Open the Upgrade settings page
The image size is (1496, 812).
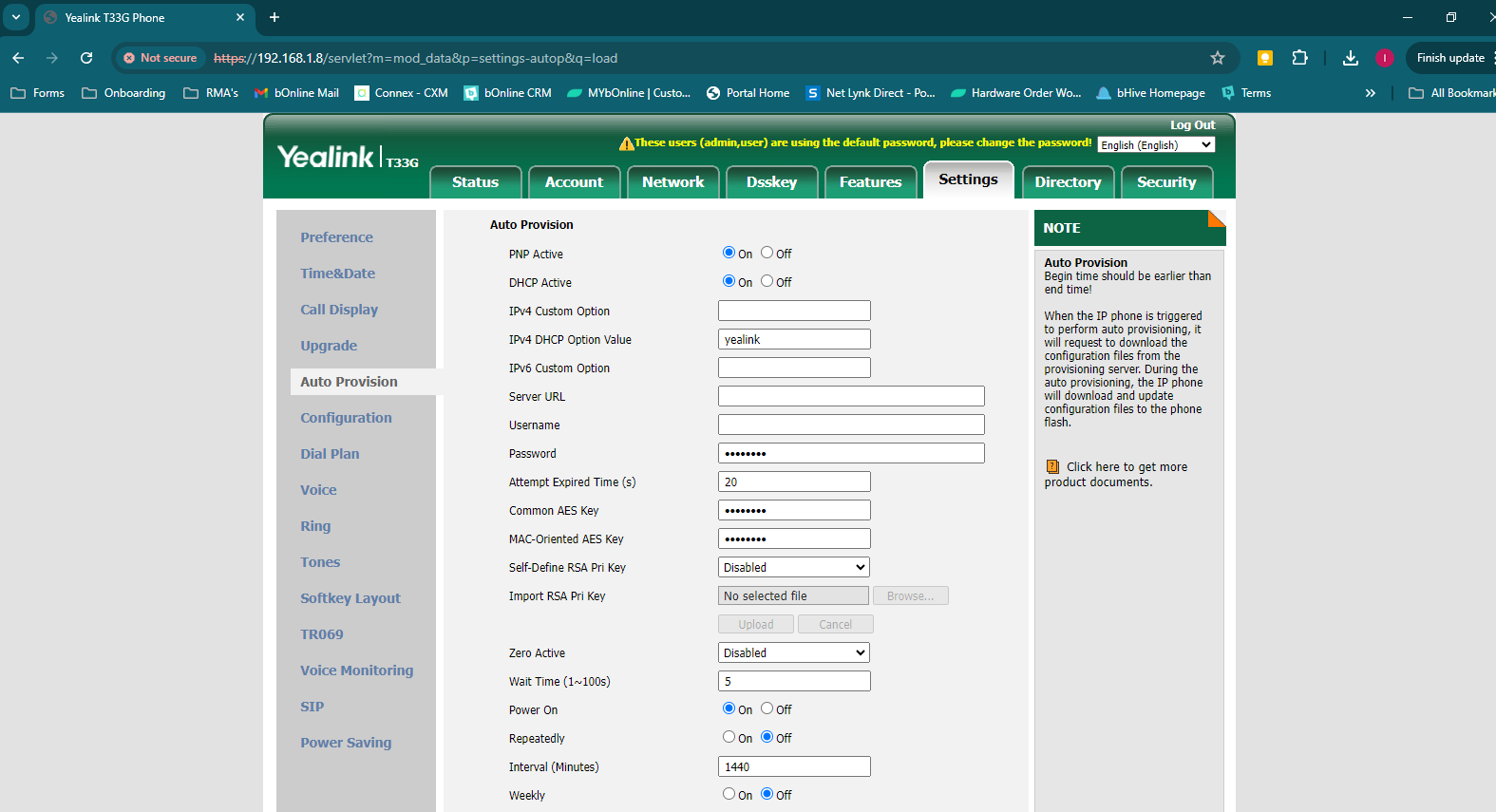point(329,346)
